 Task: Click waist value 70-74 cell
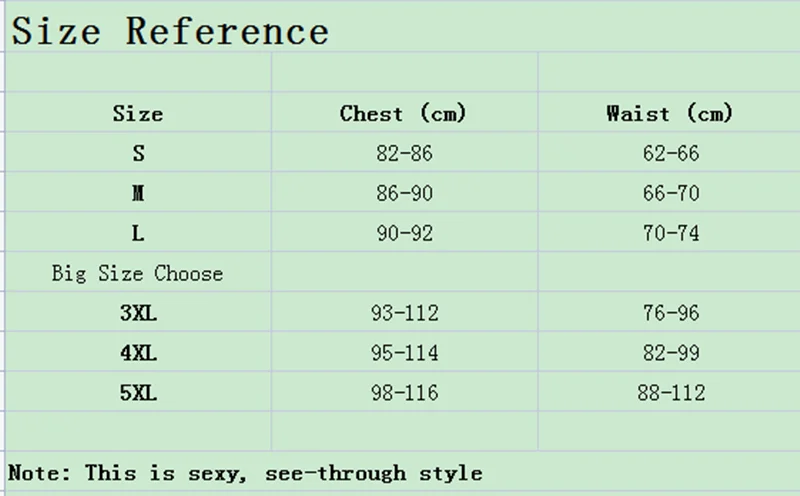[x=670, y=234]
